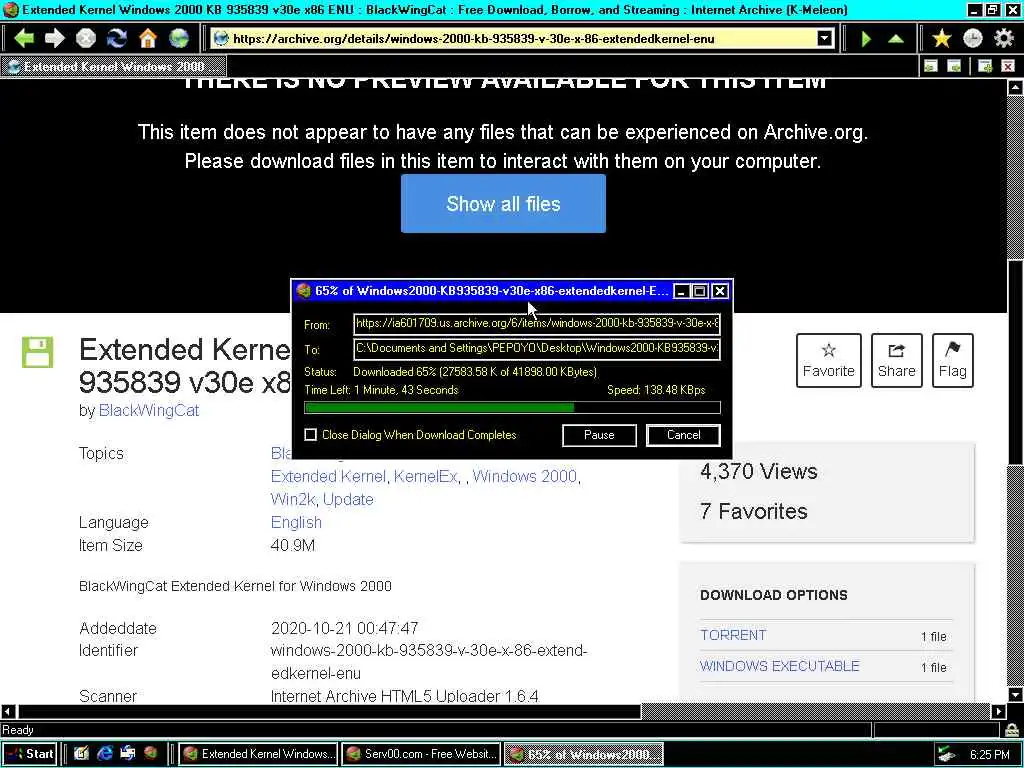The width and height of the screenshot is (1024, 768).
Task: Open the 'Windows 2000' topic link
Action: point(524,476)
